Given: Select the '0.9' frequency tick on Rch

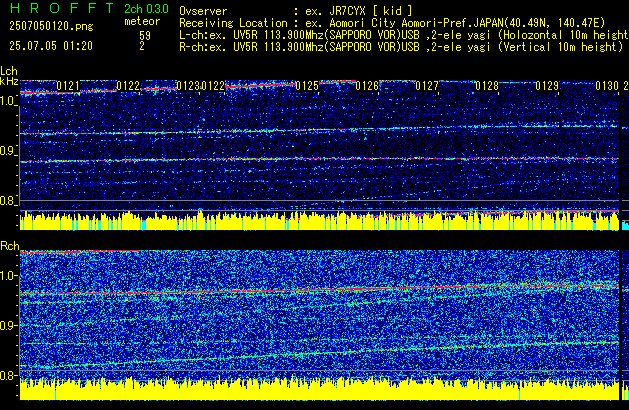Looking at the screenshot, I should click(x=8, y=325).
